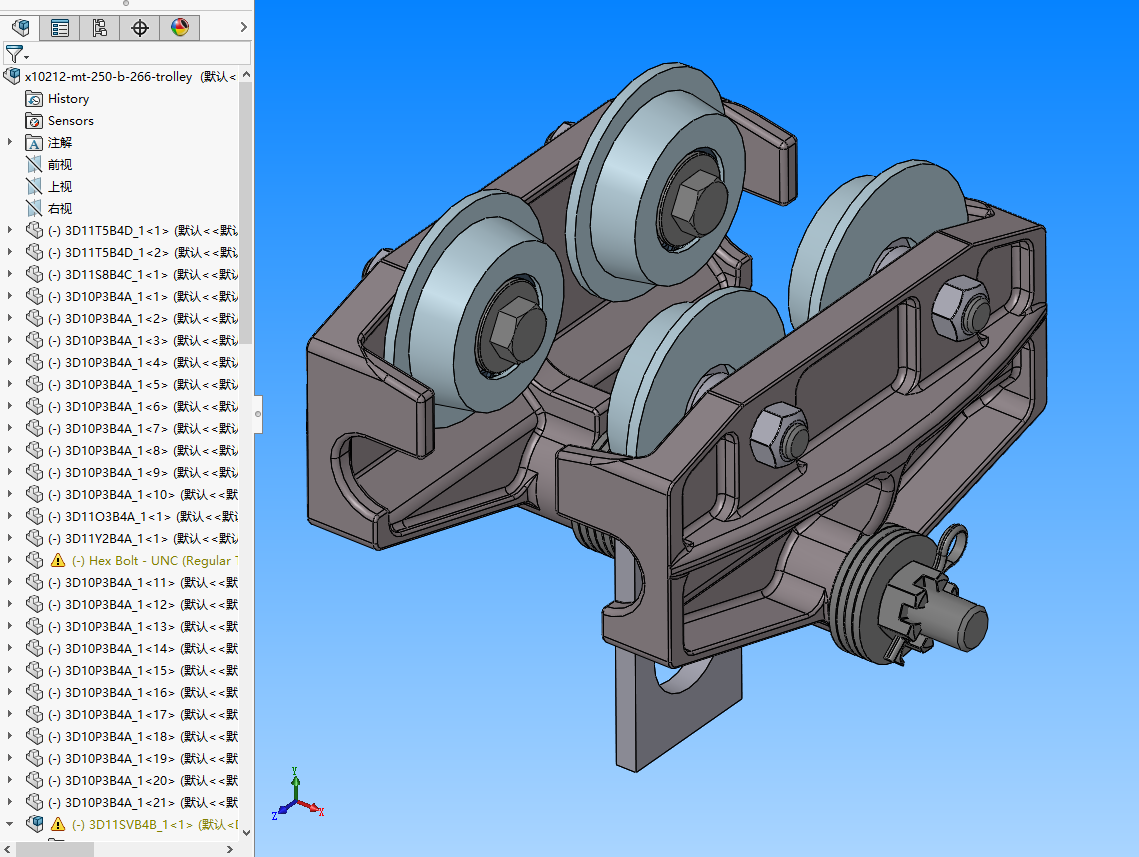Click the History label in the tree
The height and width of the screenshot is (857, 1139).
pos(68,99)
